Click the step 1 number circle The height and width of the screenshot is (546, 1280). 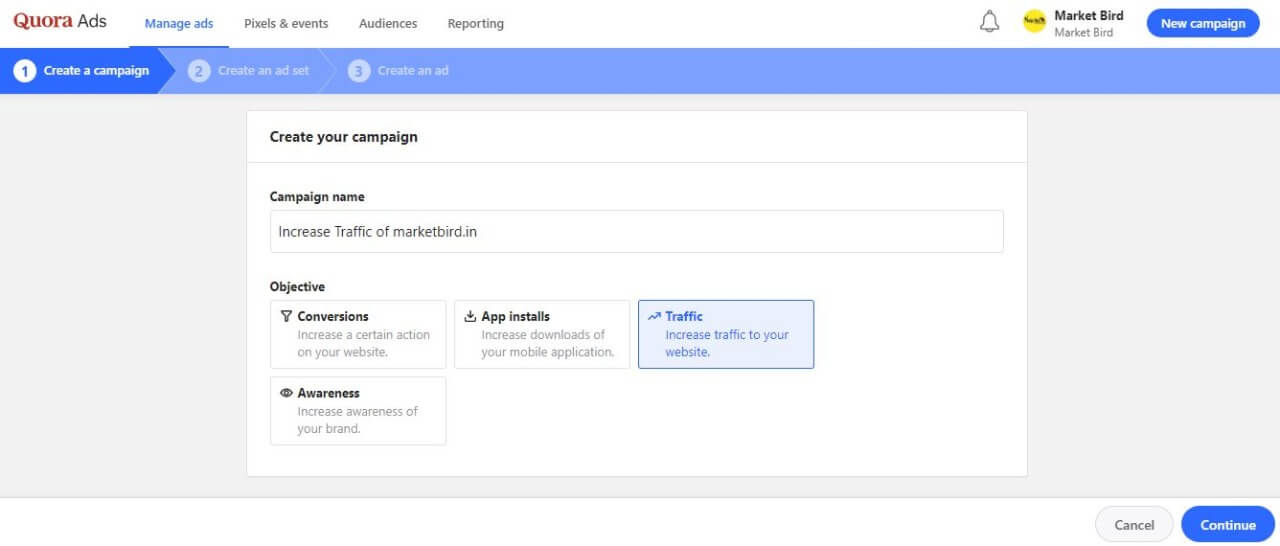click(x=25, y=71)
